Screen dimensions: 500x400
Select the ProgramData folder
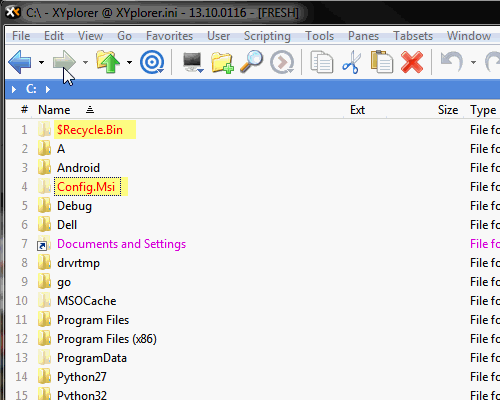pos(92,358)
